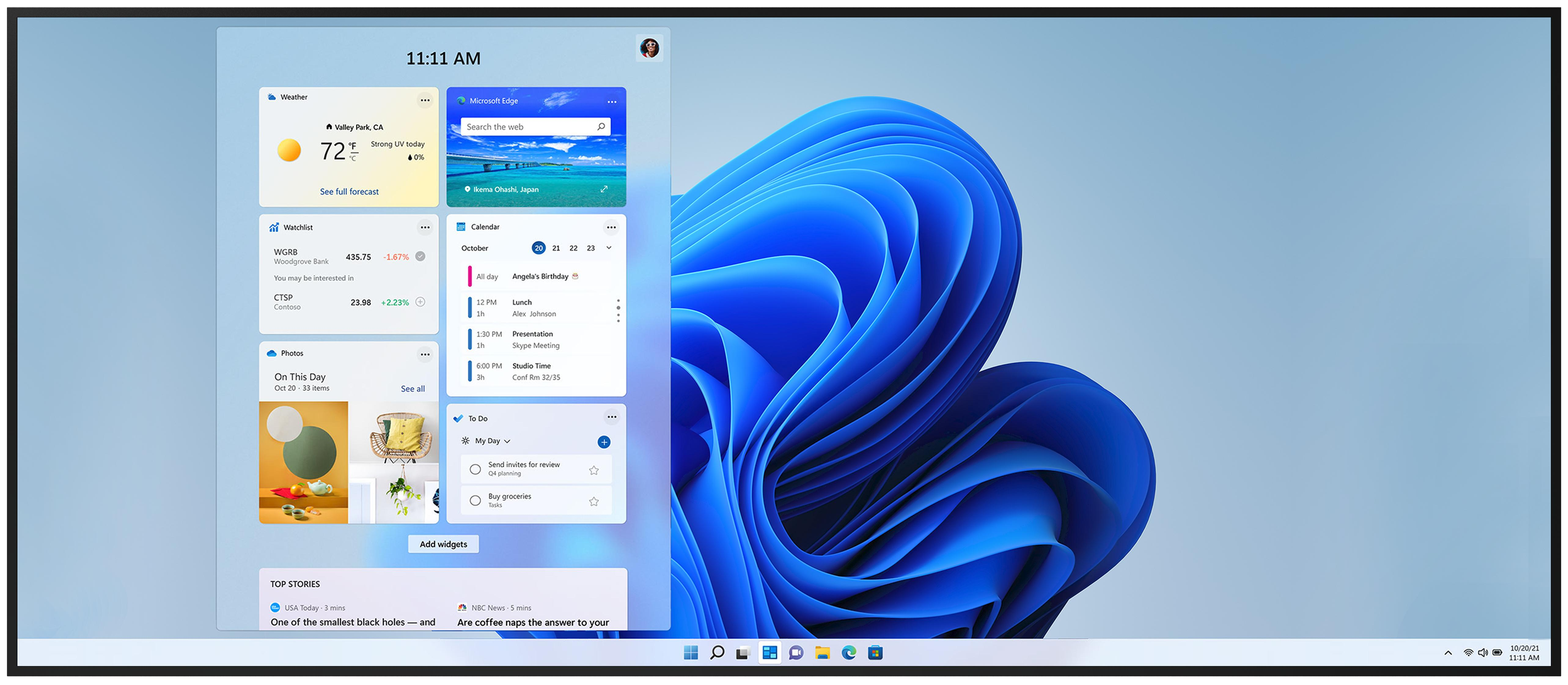Complete Send invites for review task
The image size is (1568, 685).
476,469
